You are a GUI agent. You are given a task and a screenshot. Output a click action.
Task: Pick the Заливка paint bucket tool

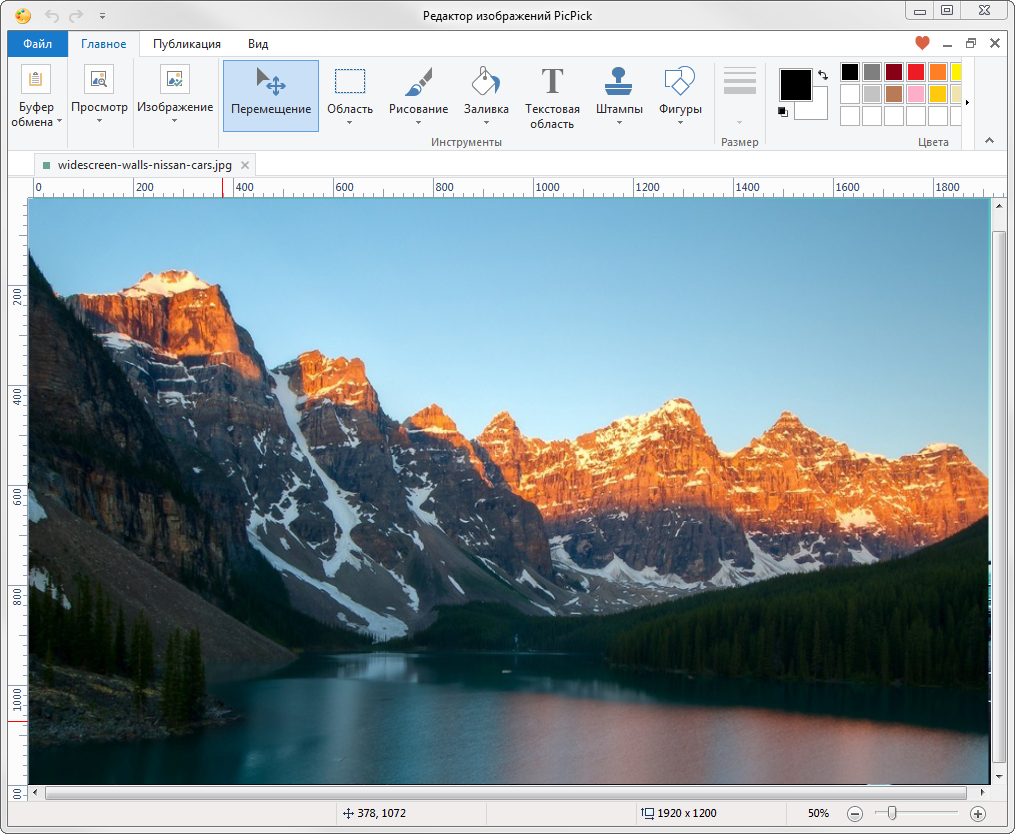click(486, 95)
